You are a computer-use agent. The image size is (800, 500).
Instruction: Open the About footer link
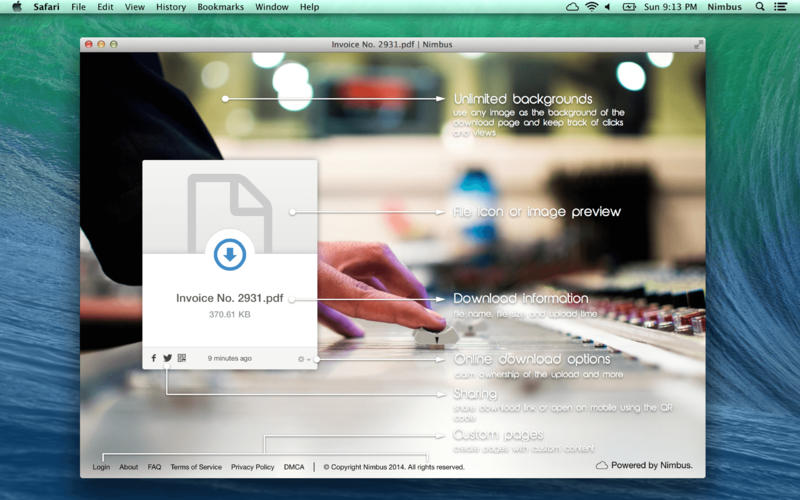pyautogui.click(x=129, y=467)
